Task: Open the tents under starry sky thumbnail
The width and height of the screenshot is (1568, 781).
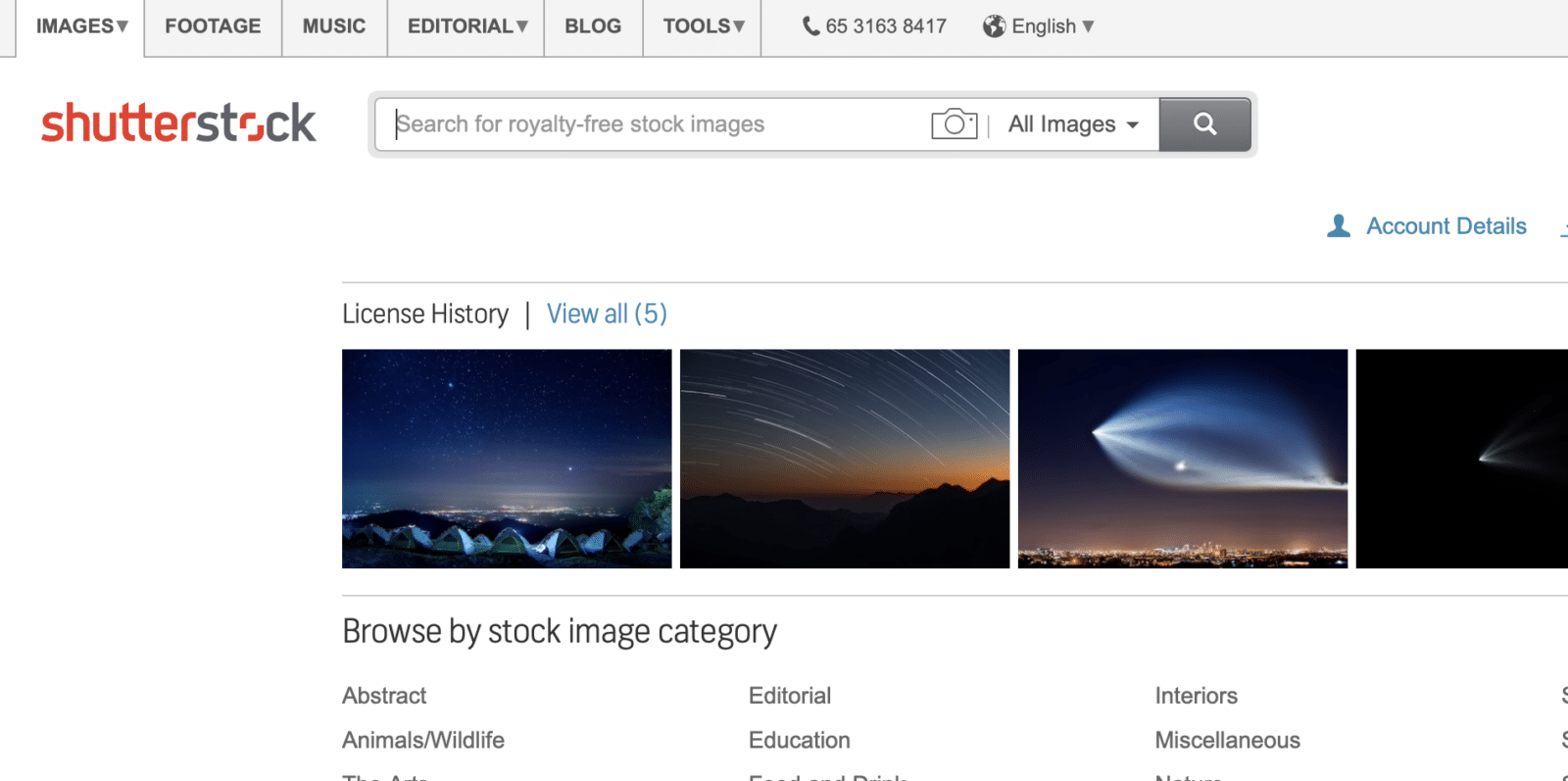Action: (507, 459)
